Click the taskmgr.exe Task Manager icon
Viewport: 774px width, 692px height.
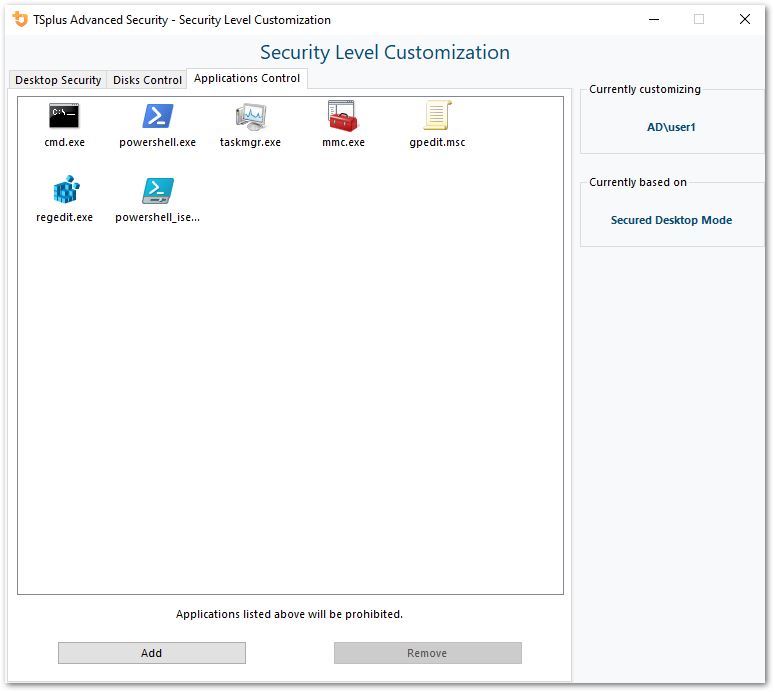pyautogui.click(x=250, y=117)
